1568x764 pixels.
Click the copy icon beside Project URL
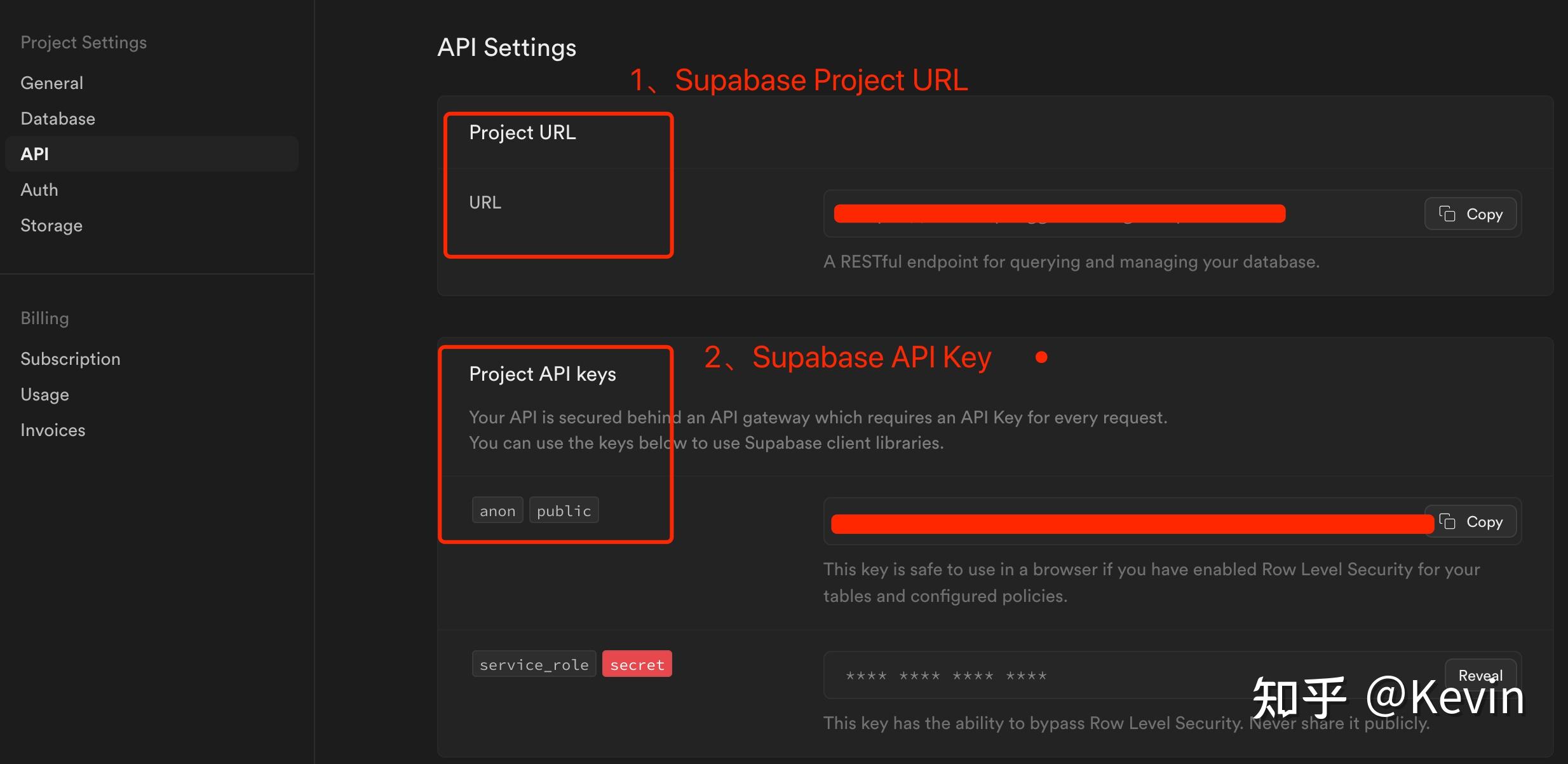click(x=1447, y=214)
